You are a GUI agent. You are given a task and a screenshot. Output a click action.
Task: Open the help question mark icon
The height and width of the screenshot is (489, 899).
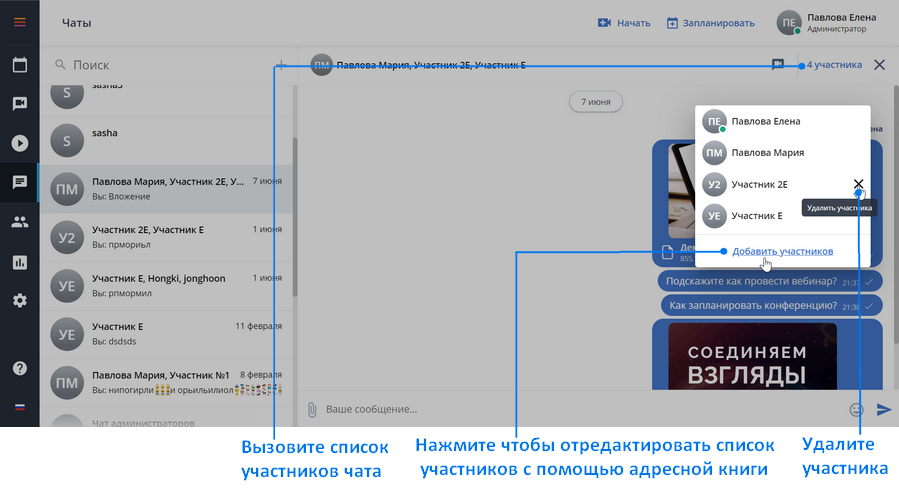pyautogui.click(x=19, y=368)
